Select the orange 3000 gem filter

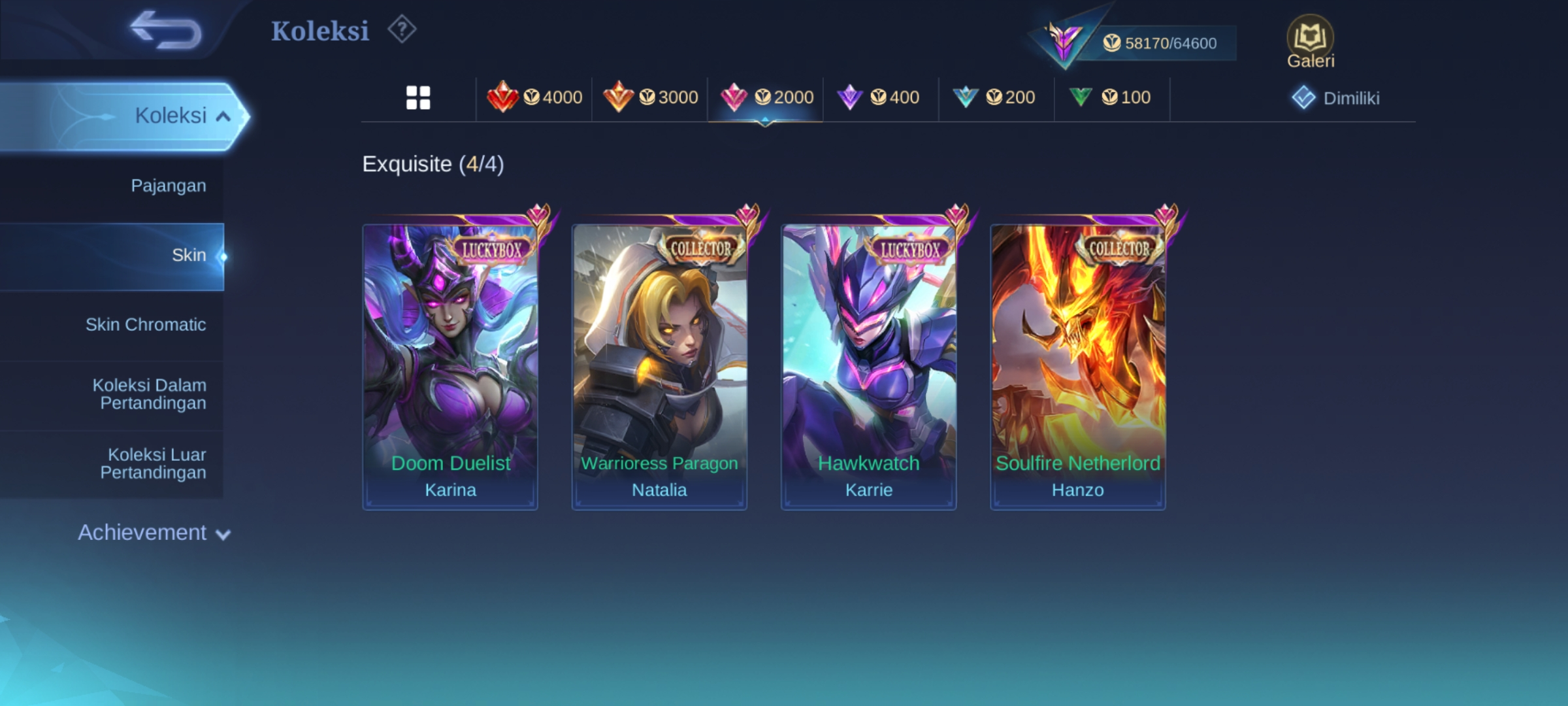point(650,97)
